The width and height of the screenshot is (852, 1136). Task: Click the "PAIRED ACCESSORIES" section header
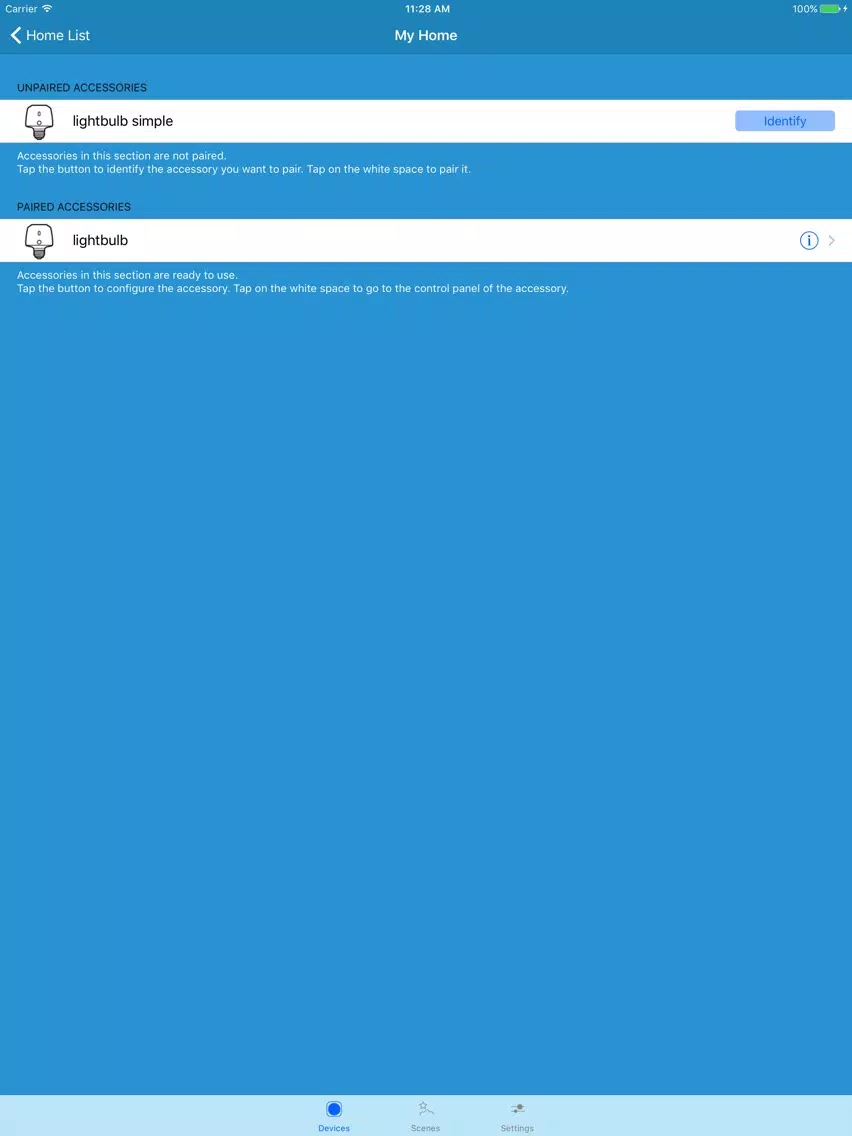click(x=74, y=207)
